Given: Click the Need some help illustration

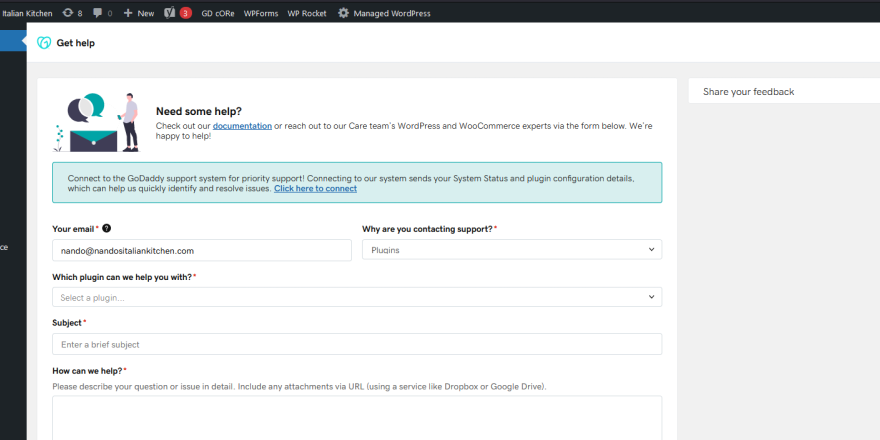Looking at the screenshot, I should pyautogui.click(x=97, y=122).
